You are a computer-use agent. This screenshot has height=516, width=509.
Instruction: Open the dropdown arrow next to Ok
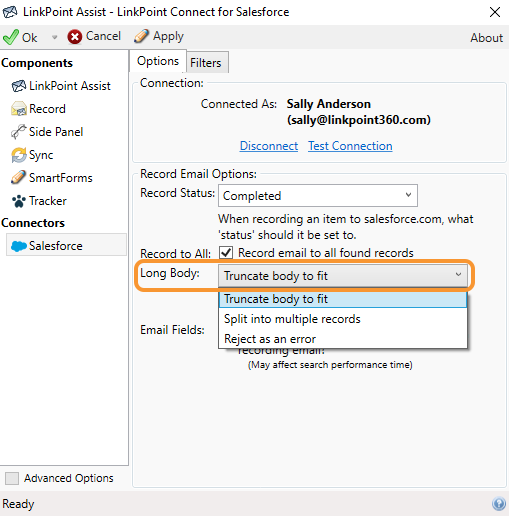(x=54, y=37)
